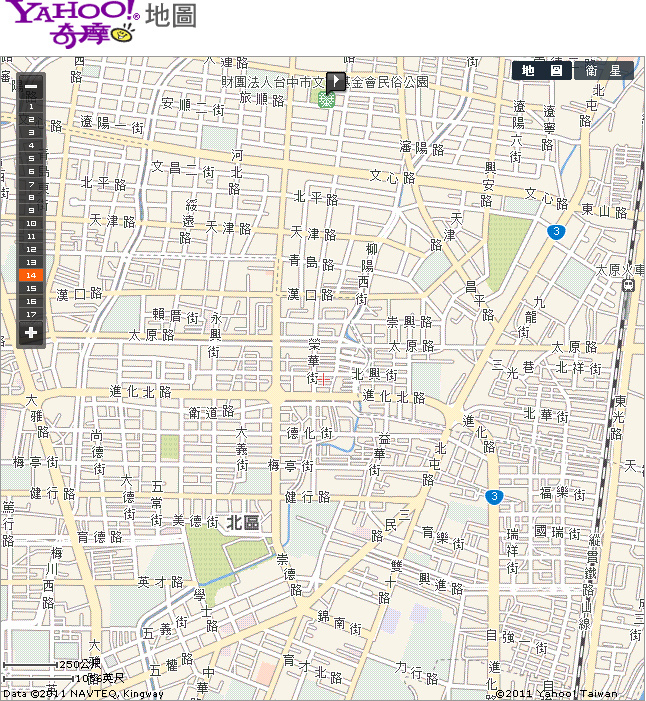Click the 旅順路 street label

click(262, 98)
